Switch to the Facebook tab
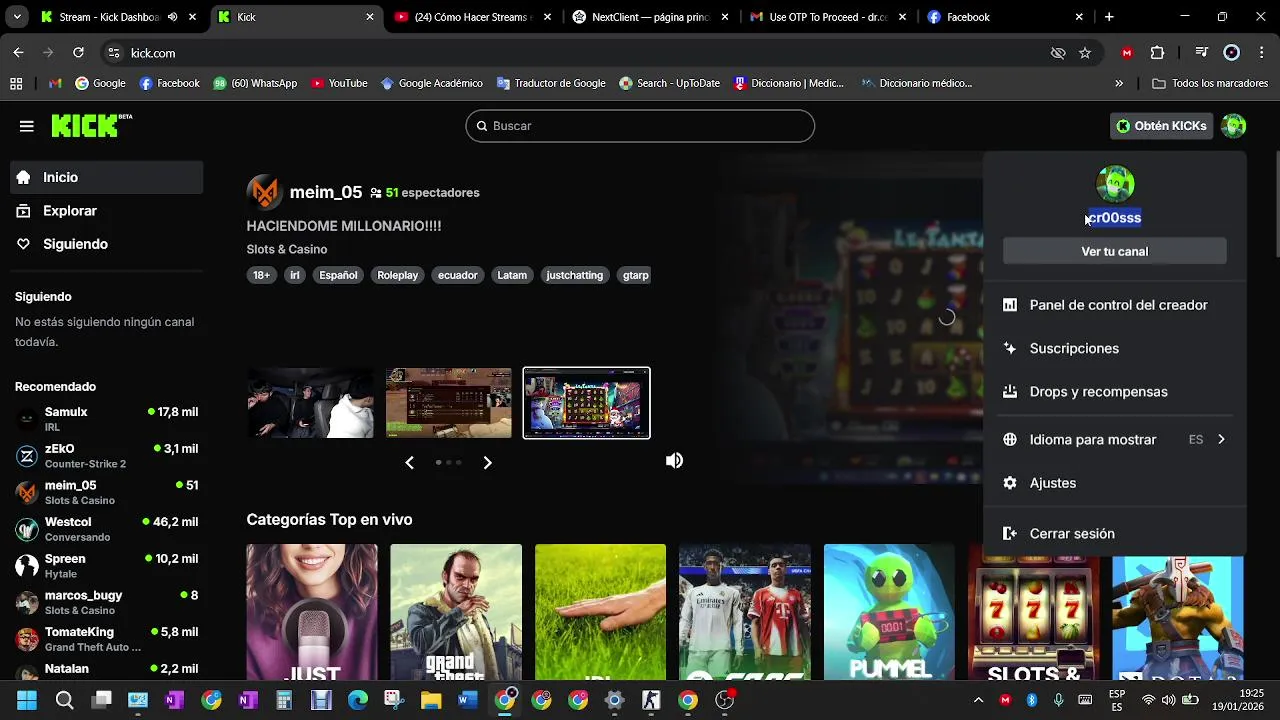 [1005, 17]
